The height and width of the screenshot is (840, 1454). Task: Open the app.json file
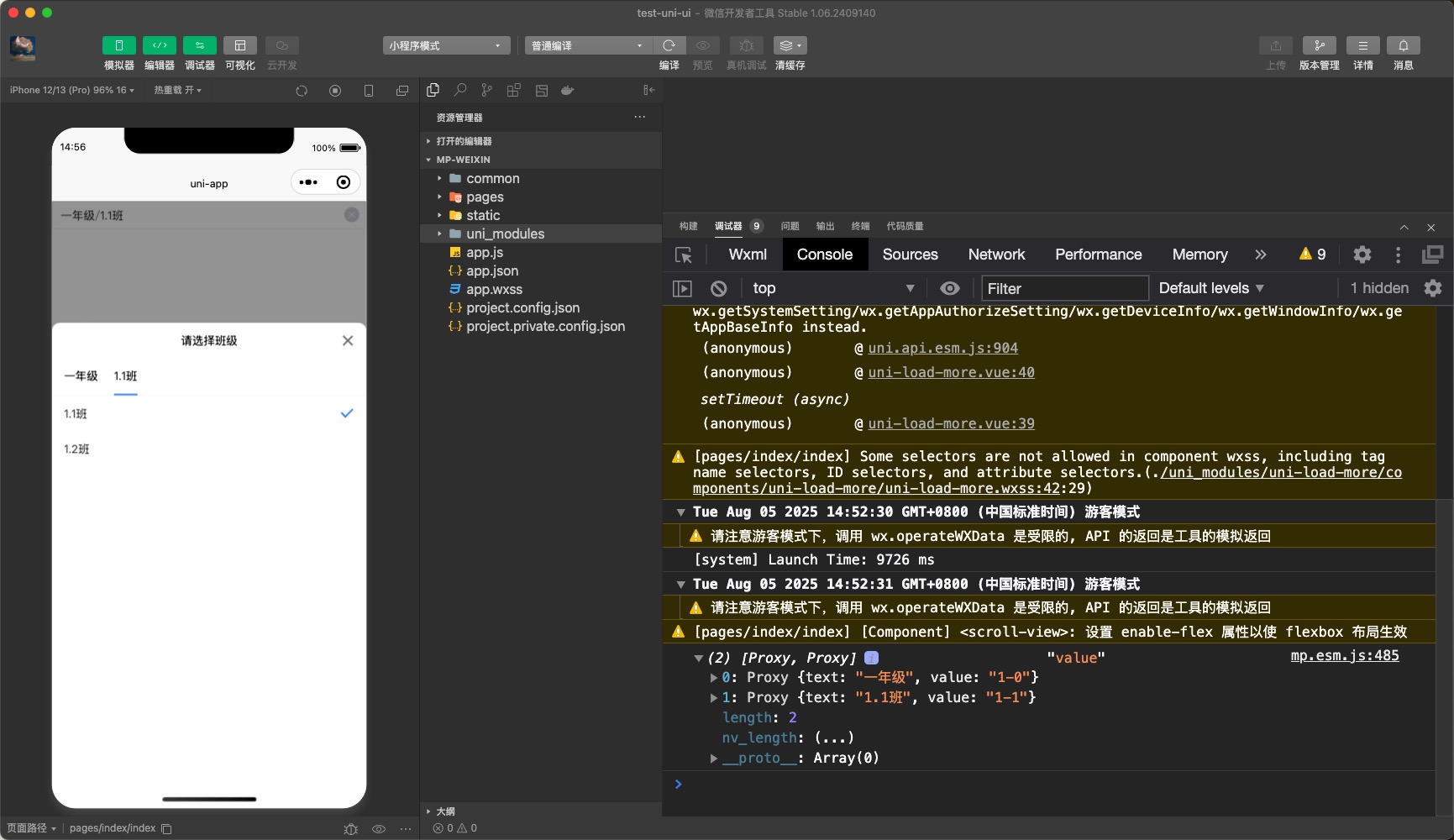pyautogui.click(x=541, y=270)
